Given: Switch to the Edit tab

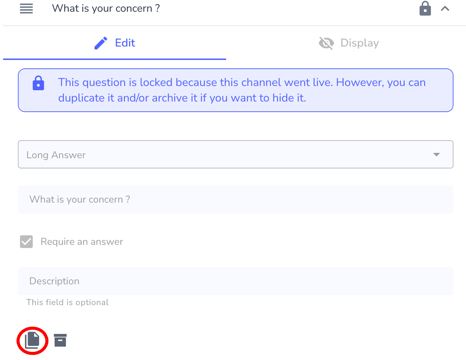Looking at the screenshot, I should (115, 43).
